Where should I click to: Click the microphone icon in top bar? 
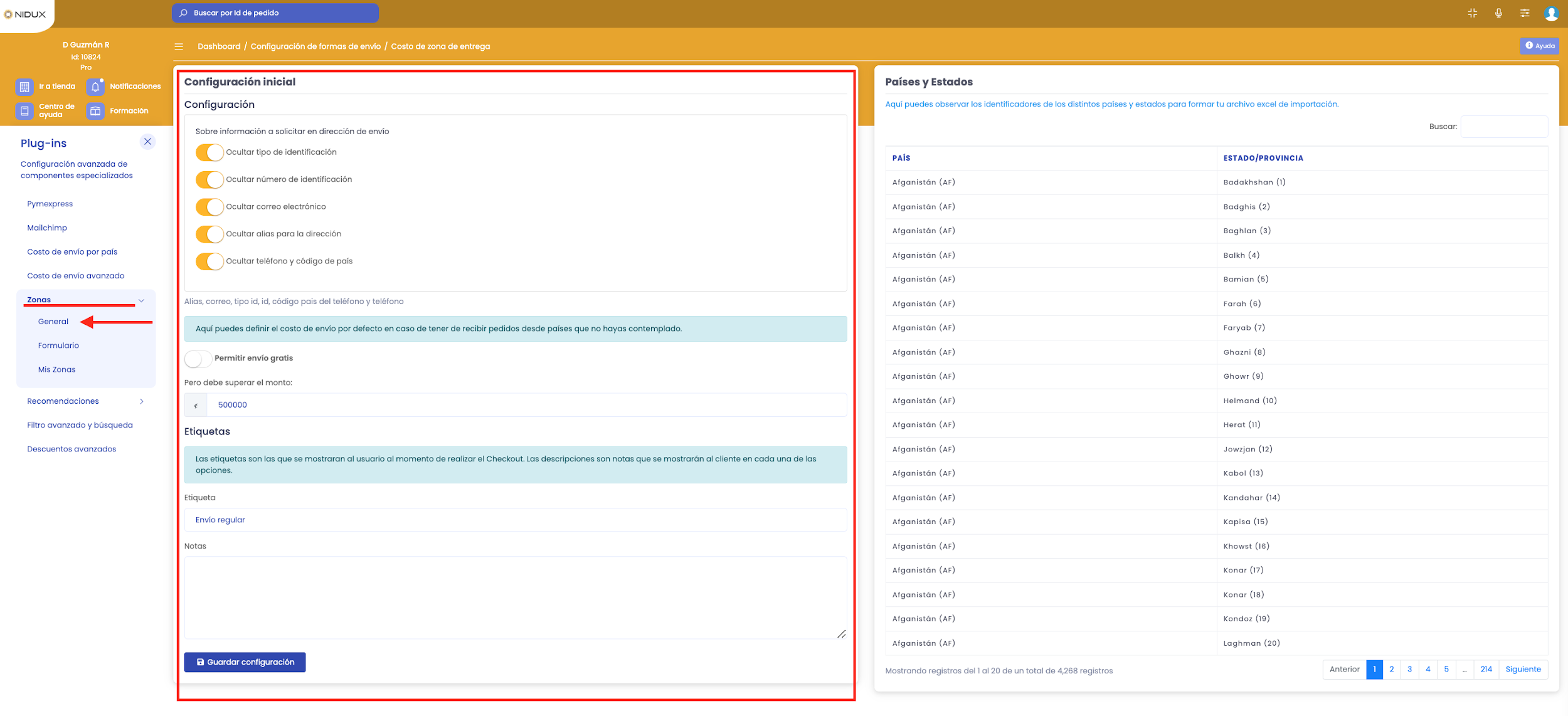click(x=1498, y=13)
